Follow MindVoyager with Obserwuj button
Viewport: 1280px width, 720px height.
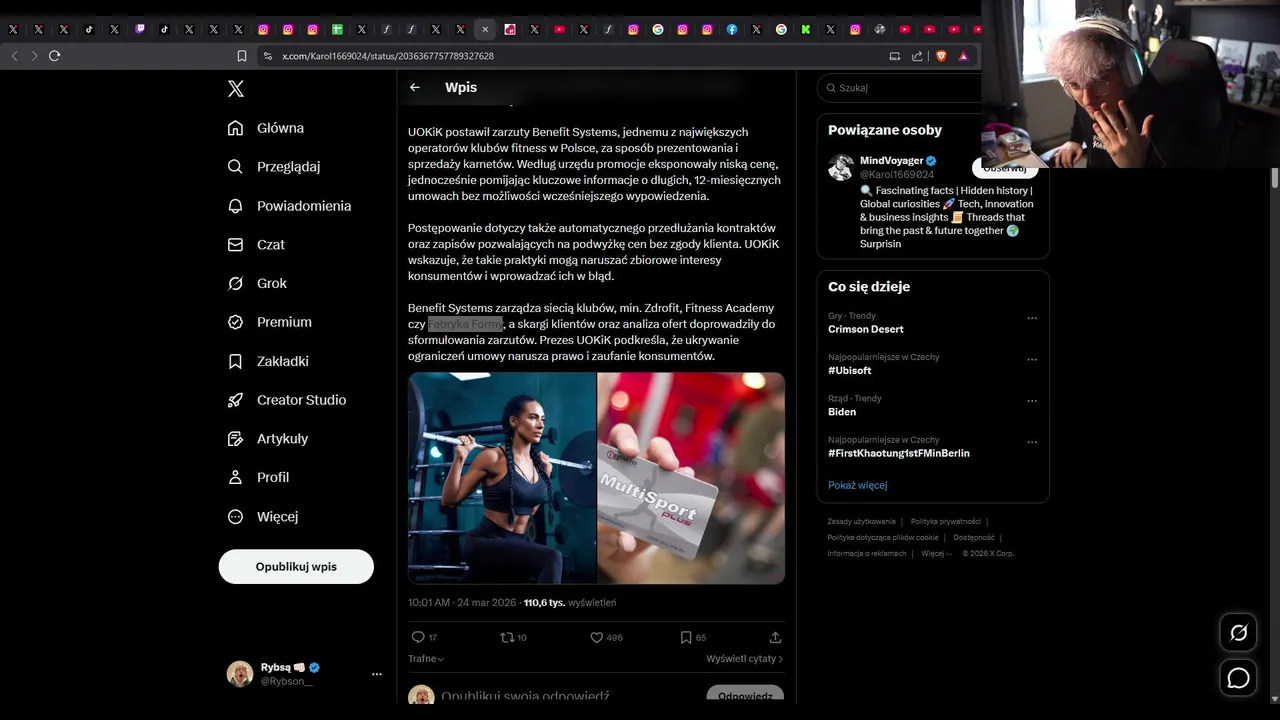point(1005,168)
